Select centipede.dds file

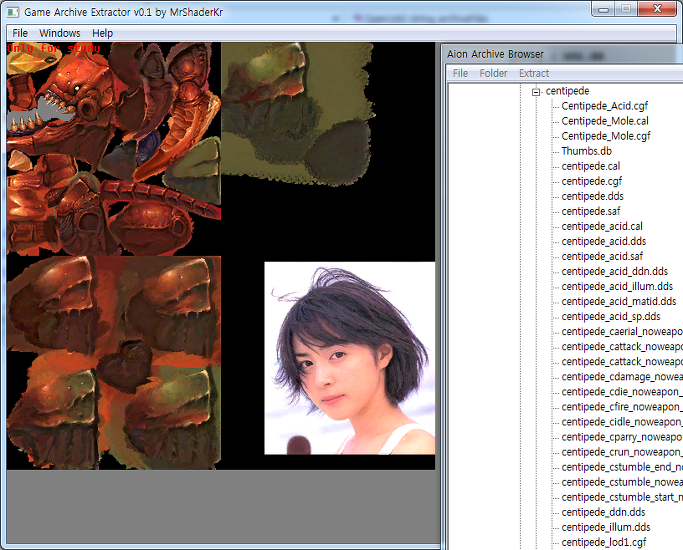[x=592, y=196]
